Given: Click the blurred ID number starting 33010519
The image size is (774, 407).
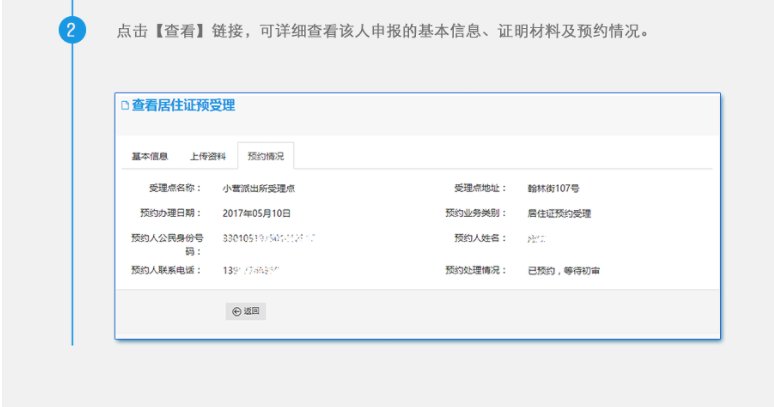Looking at the screenshot, I should [269, 238].
